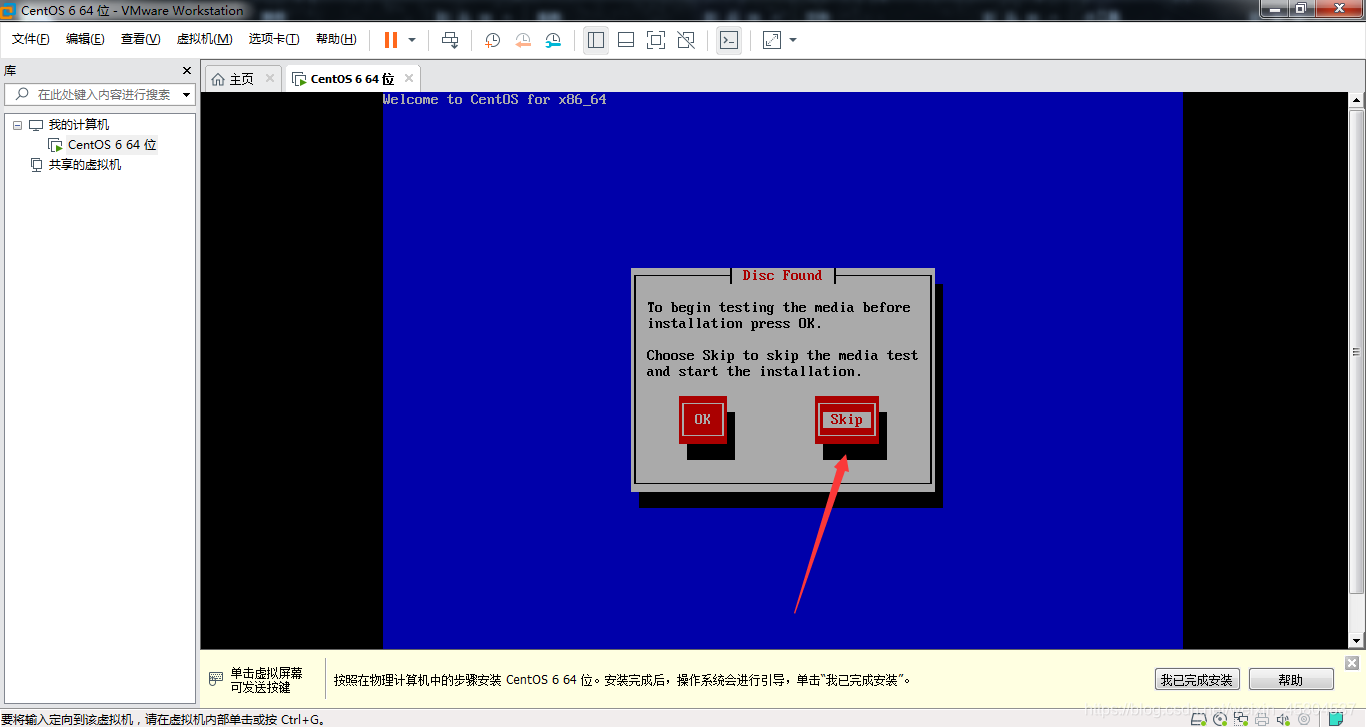Click the scroll up arrow of VM view
Screen dimensions: 1366x728
pyautogui.click(x=1357, y=100)
